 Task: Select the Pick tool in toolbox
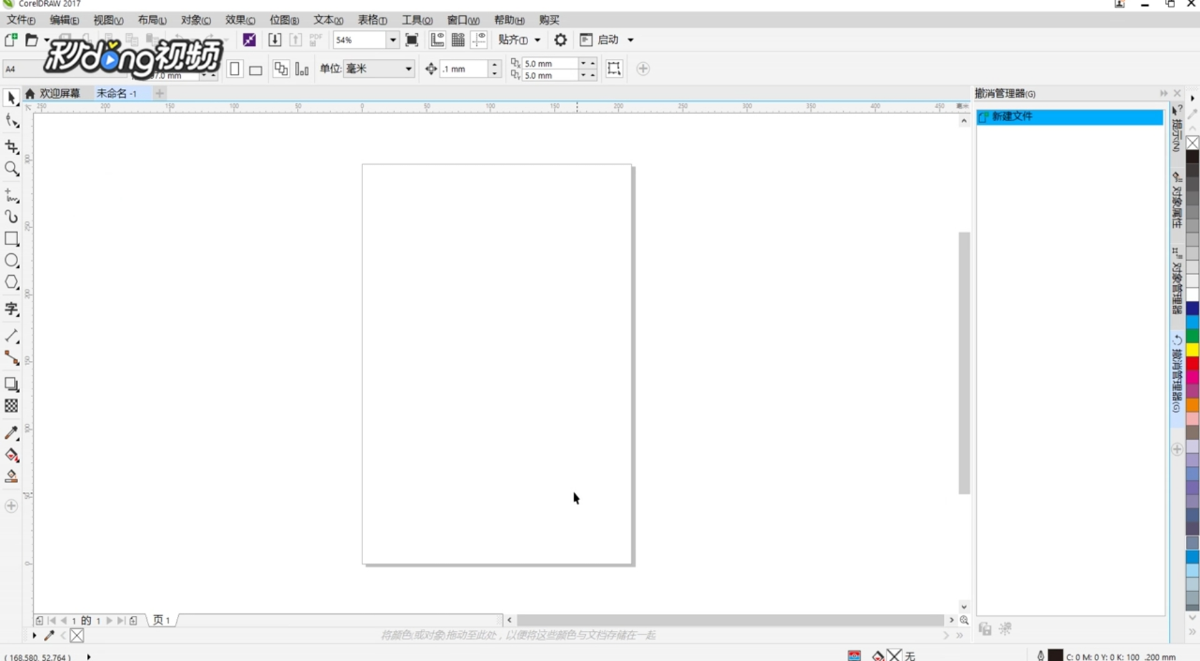11,98
